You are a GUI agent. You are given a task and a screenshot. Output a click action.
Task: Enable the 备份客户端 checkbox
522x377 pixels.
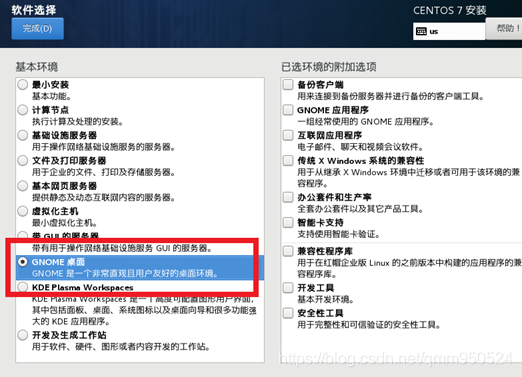(288, 84)
